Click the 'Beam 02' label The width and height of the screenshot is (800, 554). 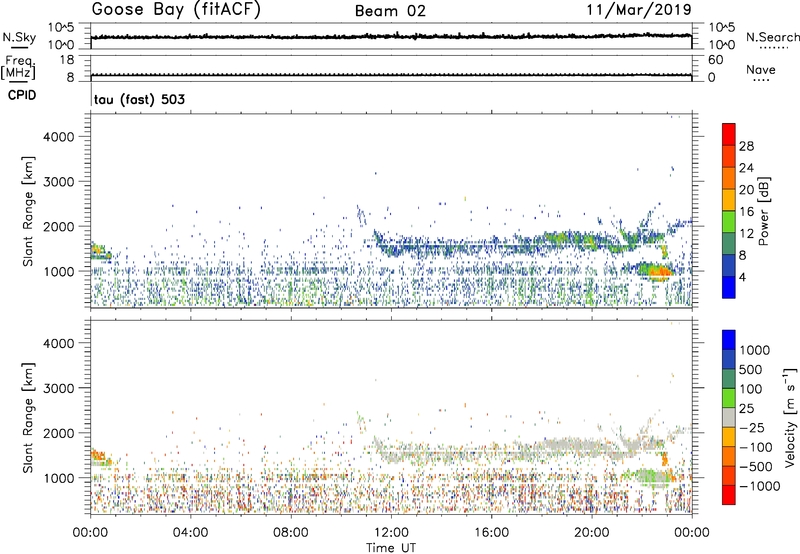tap(390, 11)
